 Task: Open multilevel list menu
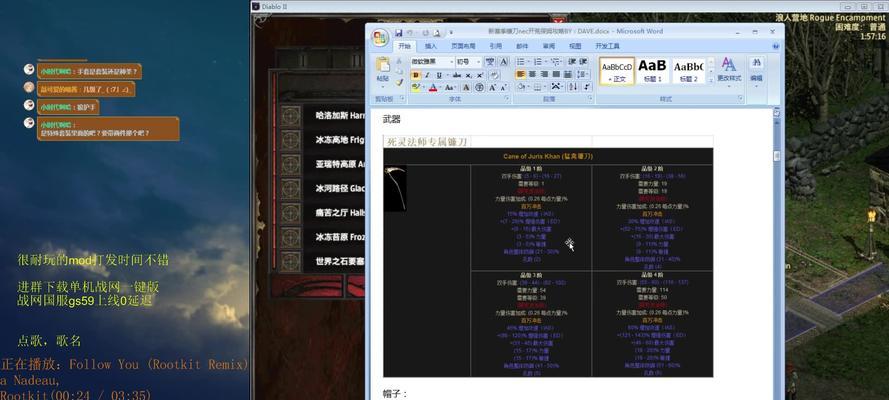(555, 61)
